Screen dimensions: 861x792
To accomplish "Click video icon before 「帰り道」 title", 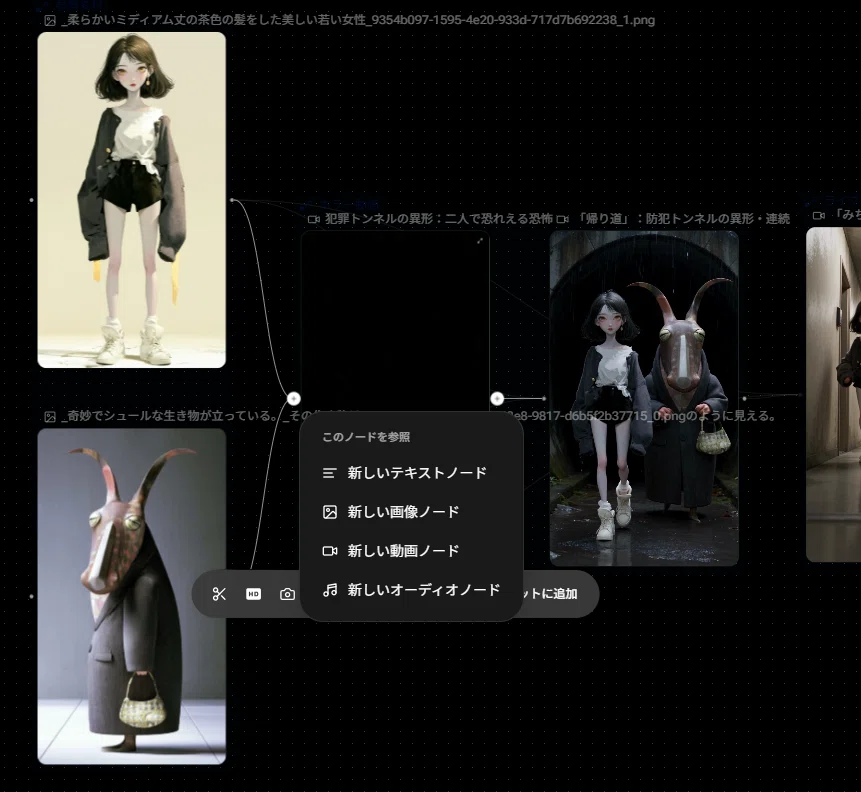I will [562, 219].
